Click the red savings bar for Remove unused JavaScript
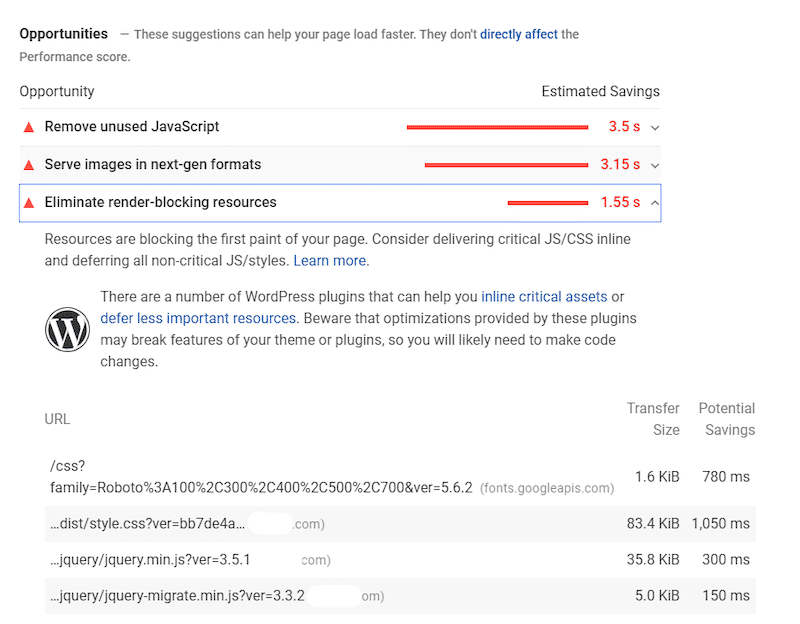 point(497,127)
